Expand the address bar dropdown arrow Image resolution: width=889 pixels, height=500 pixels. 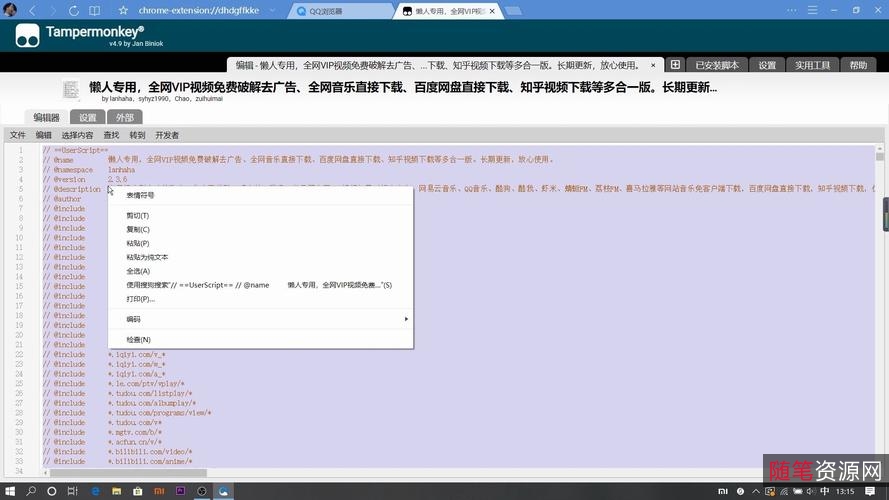(272, 11)
